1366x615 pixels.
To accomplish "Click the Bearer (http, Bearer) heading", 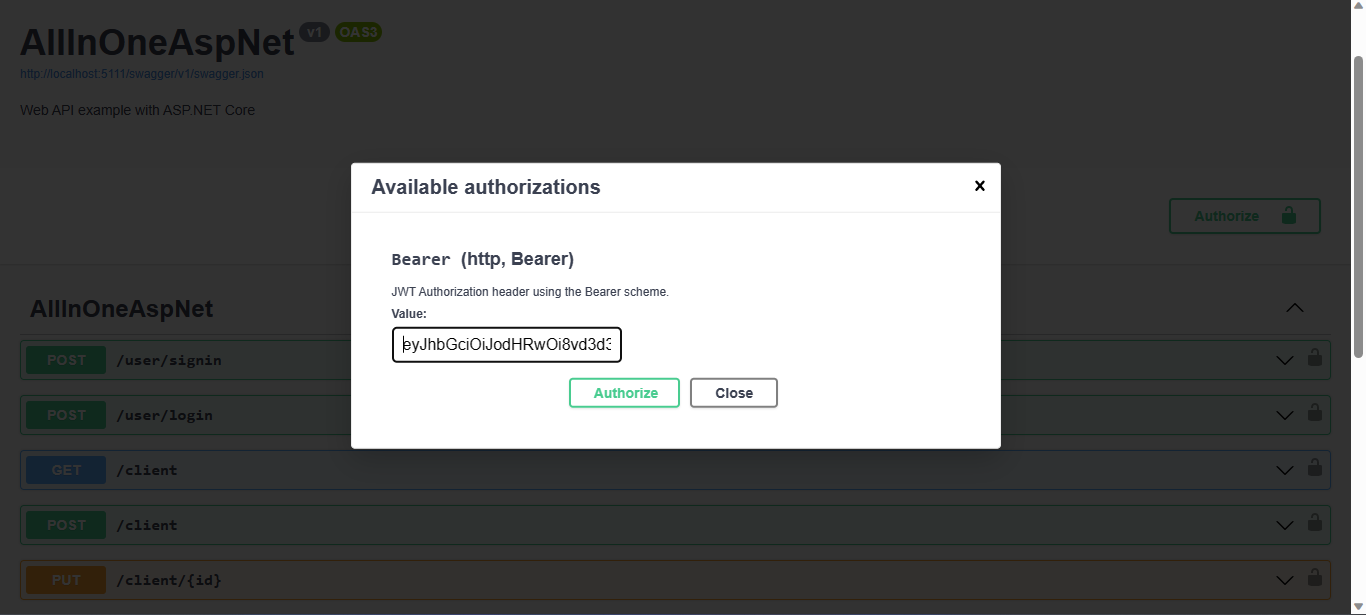I will coord(483,259).
